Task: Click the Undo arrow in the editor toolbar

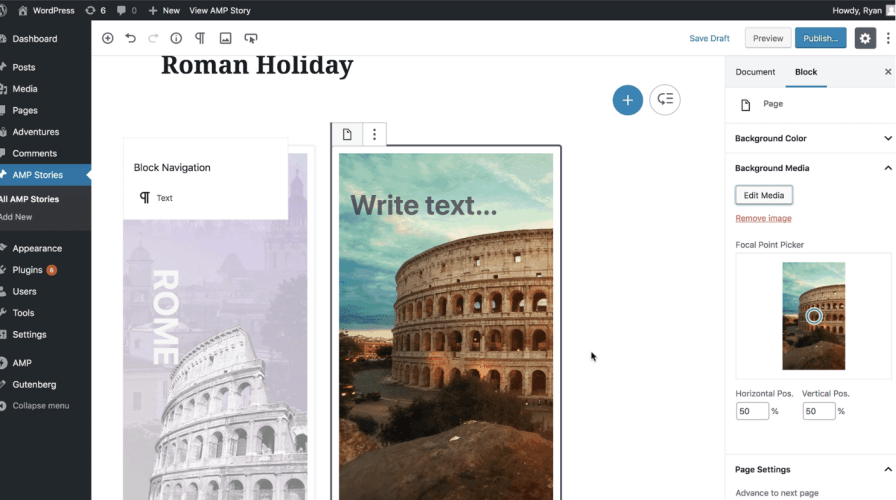Action: click(x=130, y=38)
